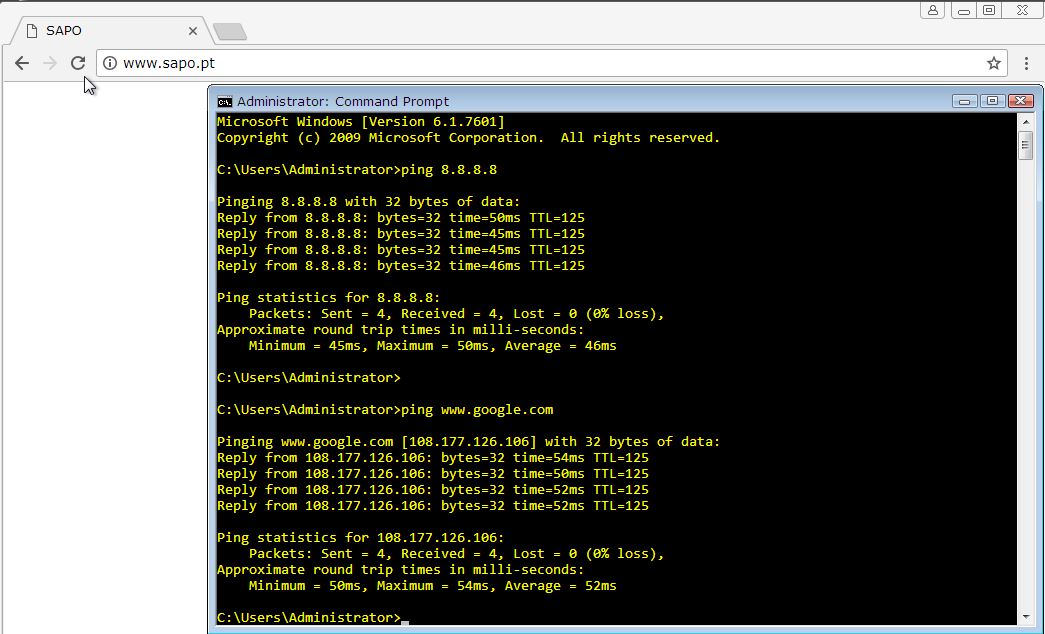The height and width of the screenshot is (634, 1045).
Task: Minimize the Command Prompt window
Action: coord(964,101)
